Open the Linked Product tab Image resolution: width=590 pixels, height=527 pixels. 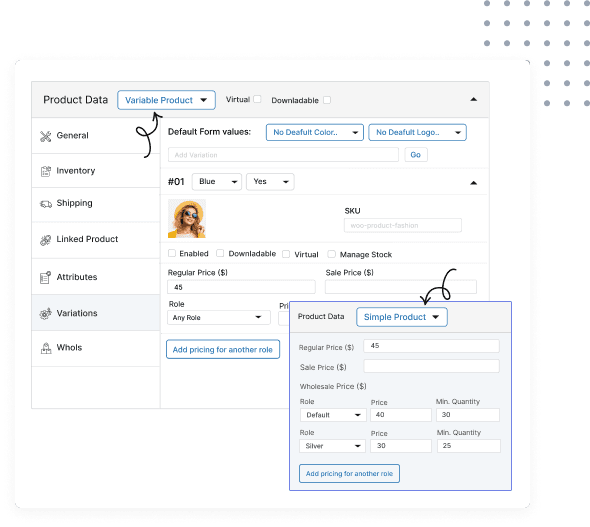point(96,239)
